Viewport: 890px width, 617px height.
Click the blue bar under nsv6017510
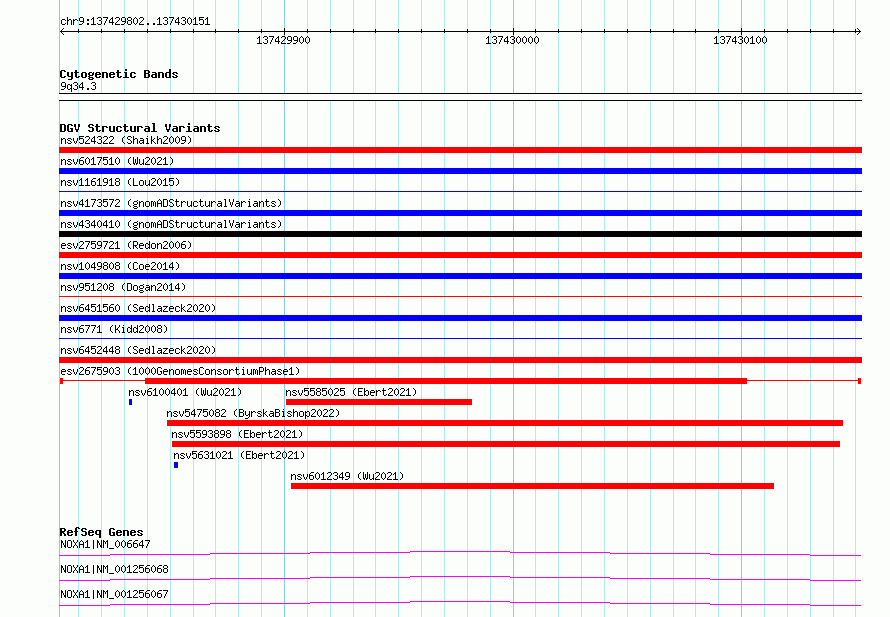tap(460, 171)
